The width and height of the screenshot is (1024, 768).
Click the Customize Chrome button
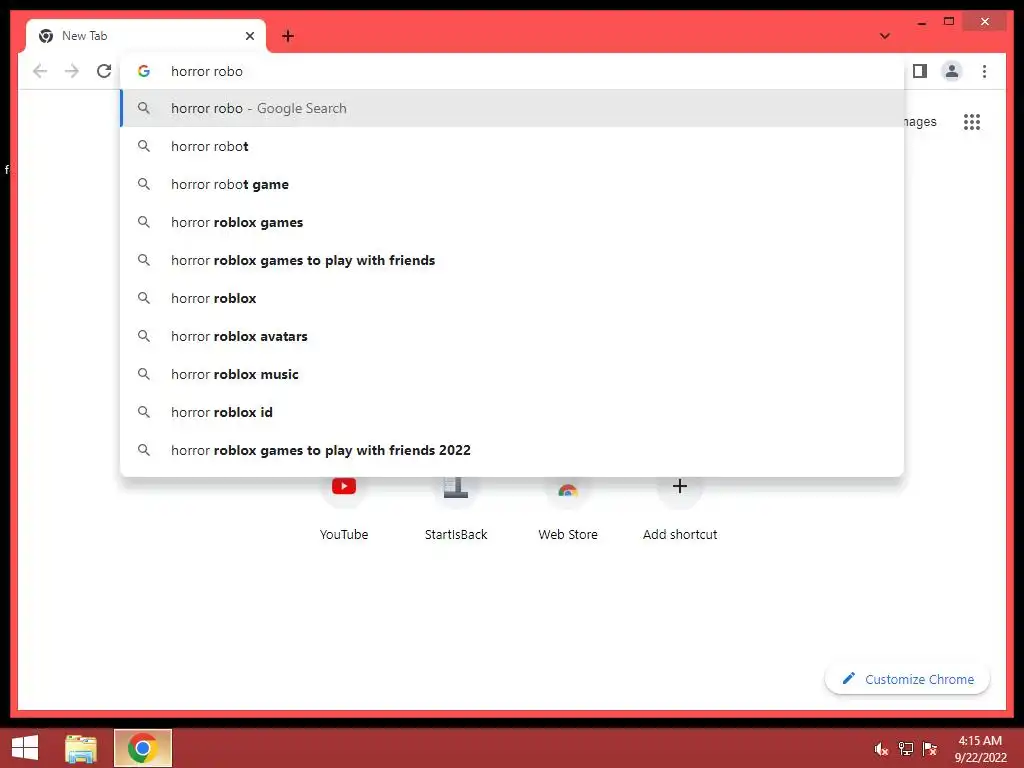(x=907, y=679)
